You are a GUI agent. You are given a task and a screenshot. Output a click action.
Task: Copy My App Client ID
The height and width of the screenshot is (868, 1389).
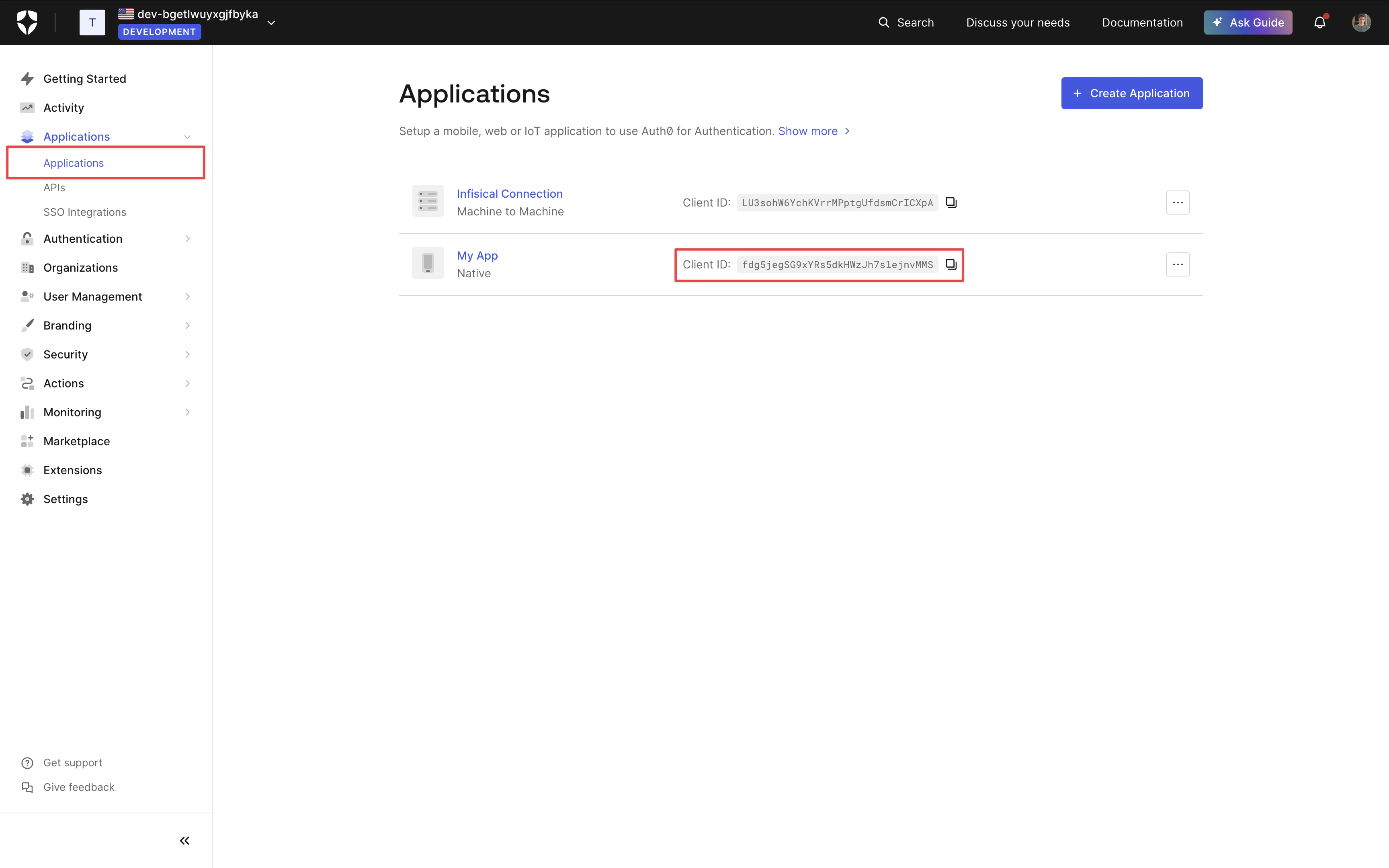point(951,264)
